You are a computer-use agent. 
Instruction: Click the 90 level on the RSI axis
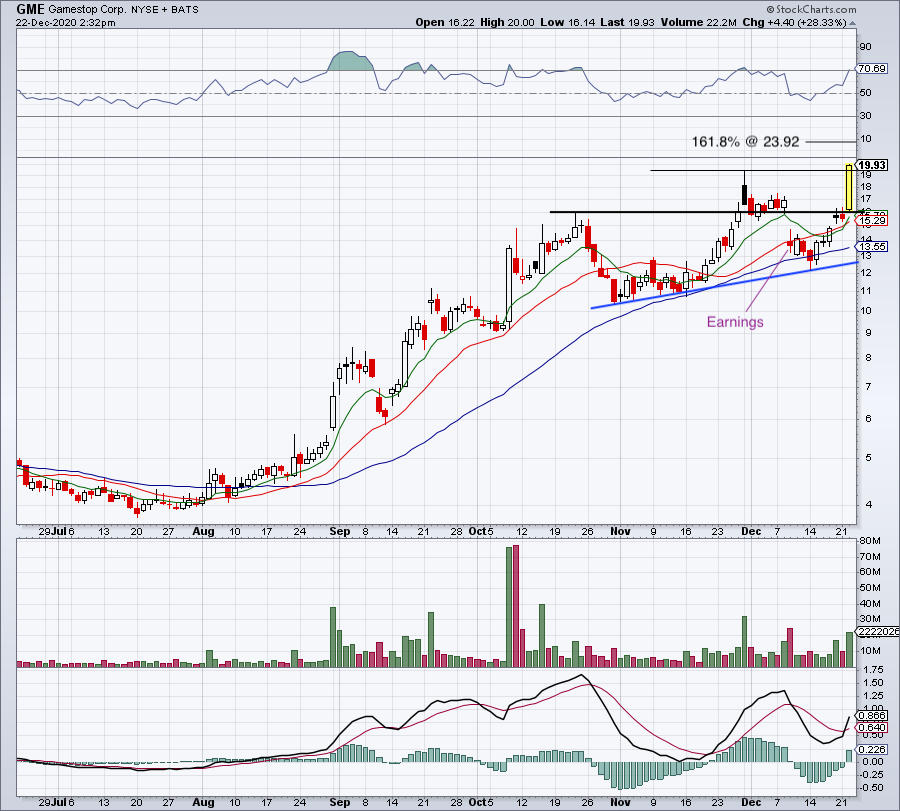(866, 47)
